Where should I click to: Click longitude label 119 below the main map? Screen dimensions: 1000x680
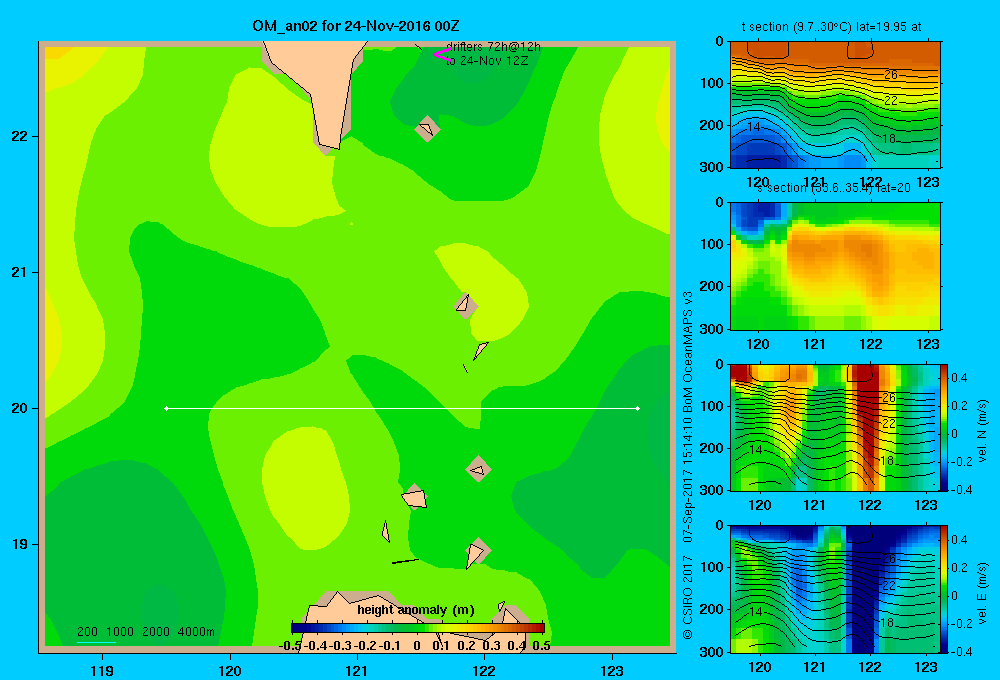pyautogui.click(x=102, y=670)
